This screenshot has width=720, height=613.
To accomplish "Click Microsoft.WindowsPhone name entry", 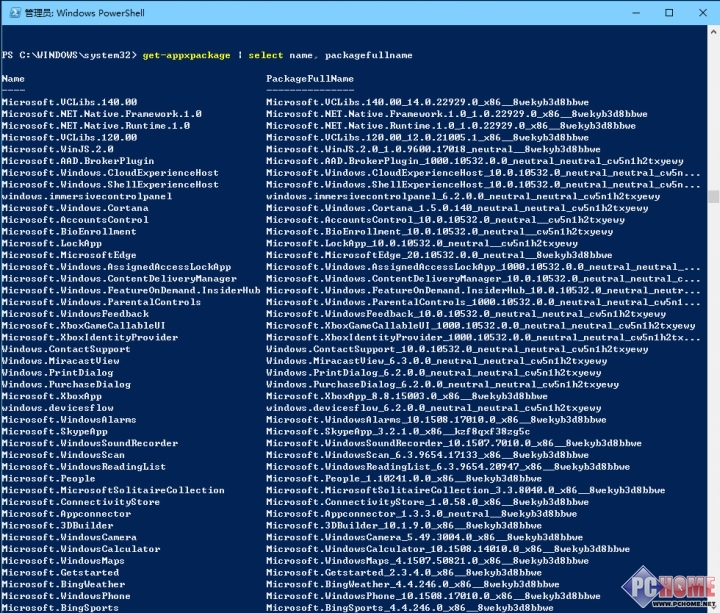I will point(66,596).
